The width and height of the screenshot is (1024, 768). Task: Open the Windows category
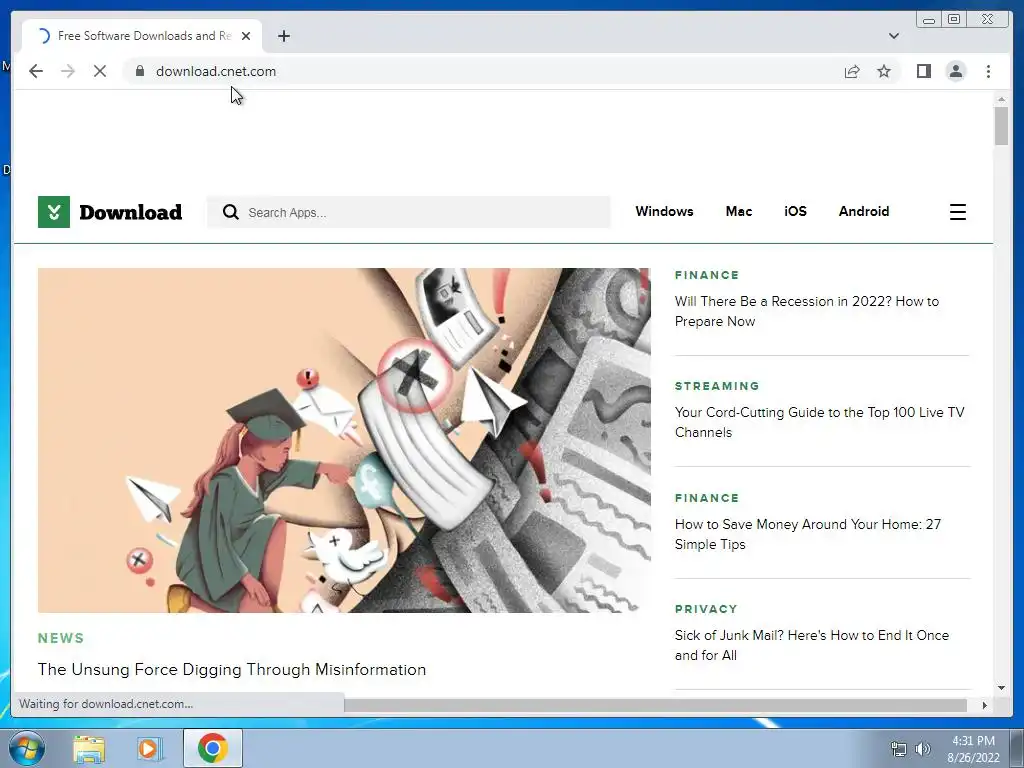pos(664,211)
